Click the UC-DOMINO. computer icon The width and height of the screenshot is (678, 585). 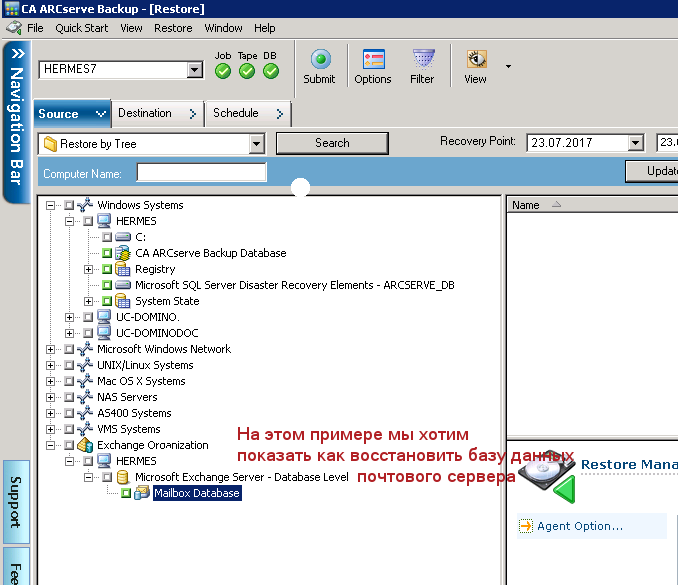pos(104,317)
